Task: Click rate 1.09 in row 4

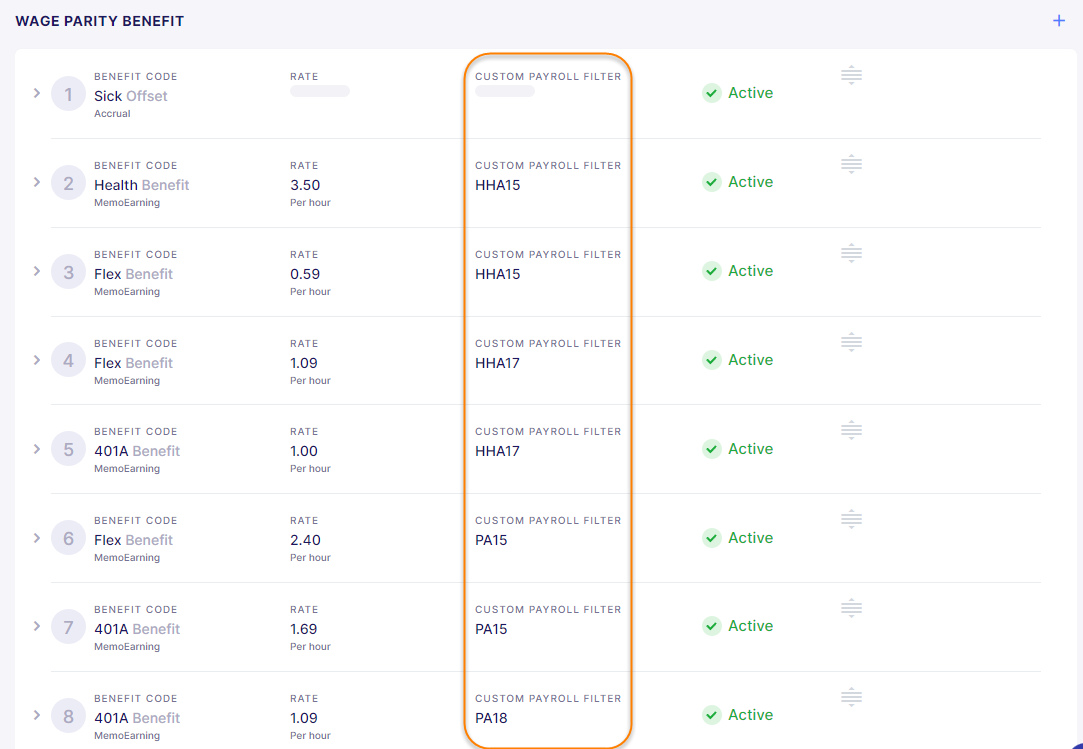Action: click(304, 363)
